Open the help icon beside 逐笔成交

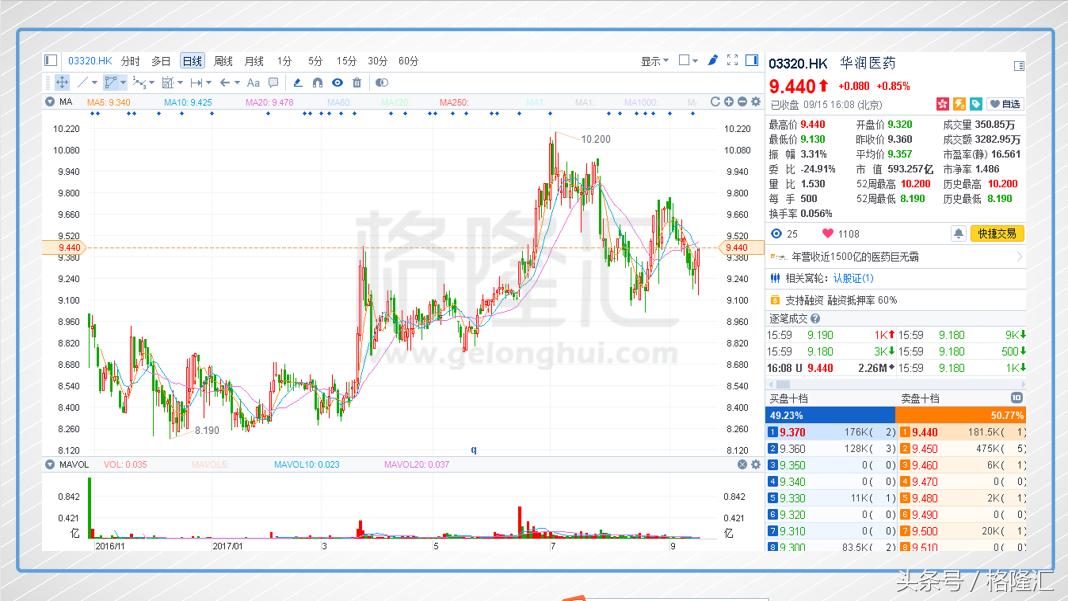pos(815,318)
